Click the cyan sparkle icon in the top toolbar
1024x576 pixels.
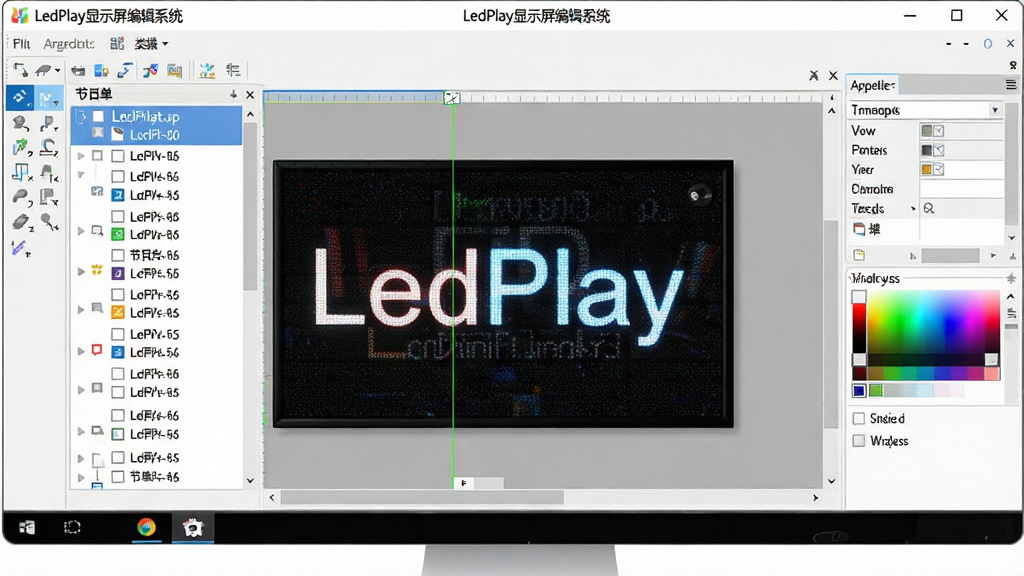click(x=207, y=70)
